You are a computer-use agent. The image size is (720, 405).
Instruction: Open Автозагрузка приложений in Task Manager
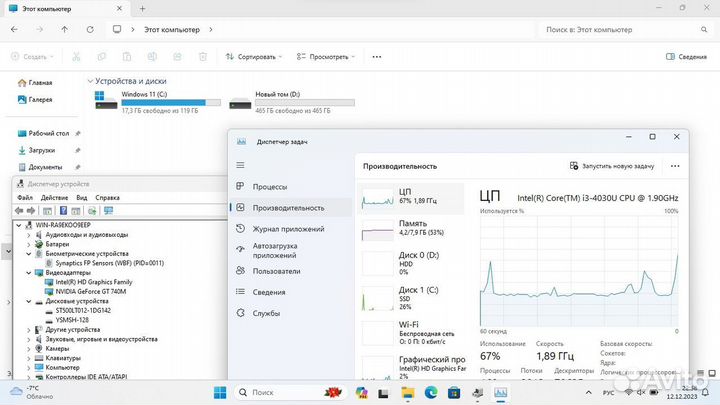(290, 250)
